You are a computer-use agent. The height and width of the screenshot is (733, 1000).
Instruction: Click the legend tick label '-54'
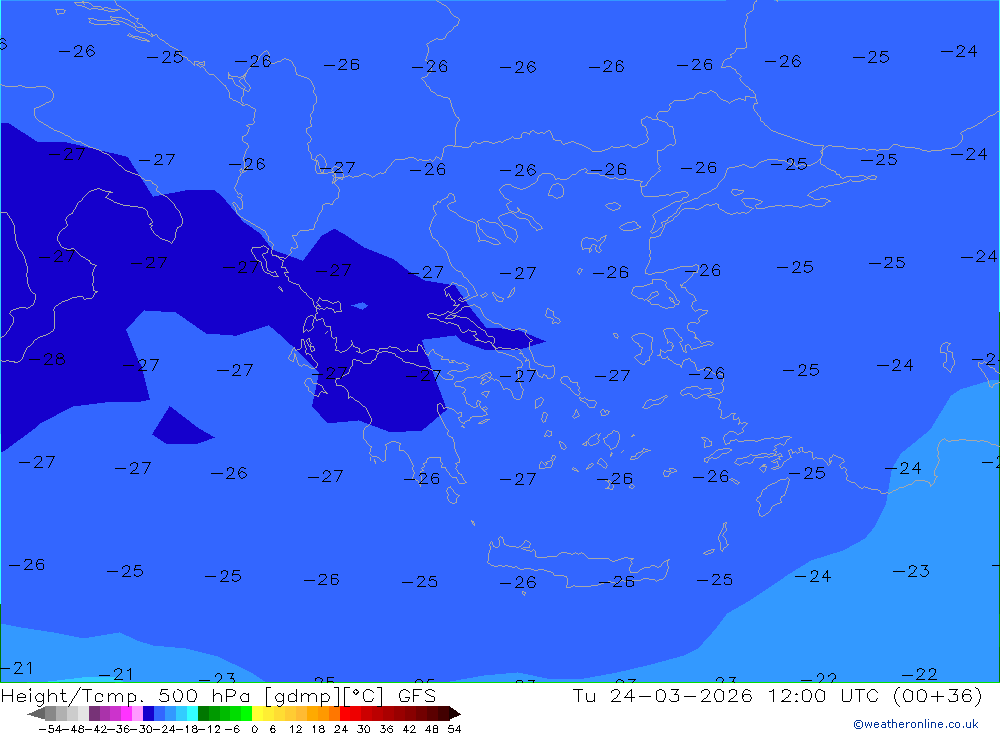click(50, 729)
